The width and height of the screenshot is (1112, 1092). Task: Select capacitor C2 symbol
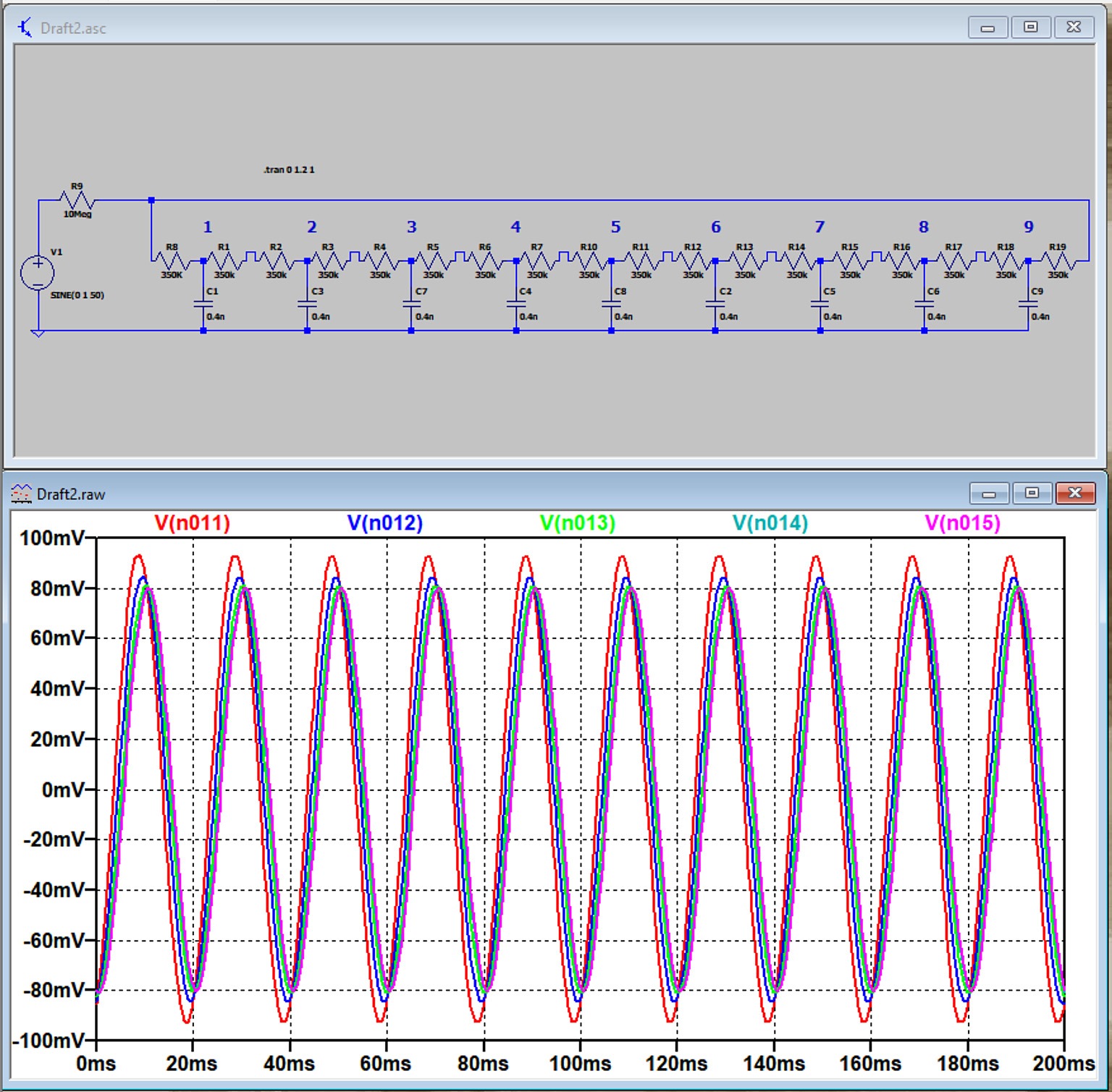[715, 305]
